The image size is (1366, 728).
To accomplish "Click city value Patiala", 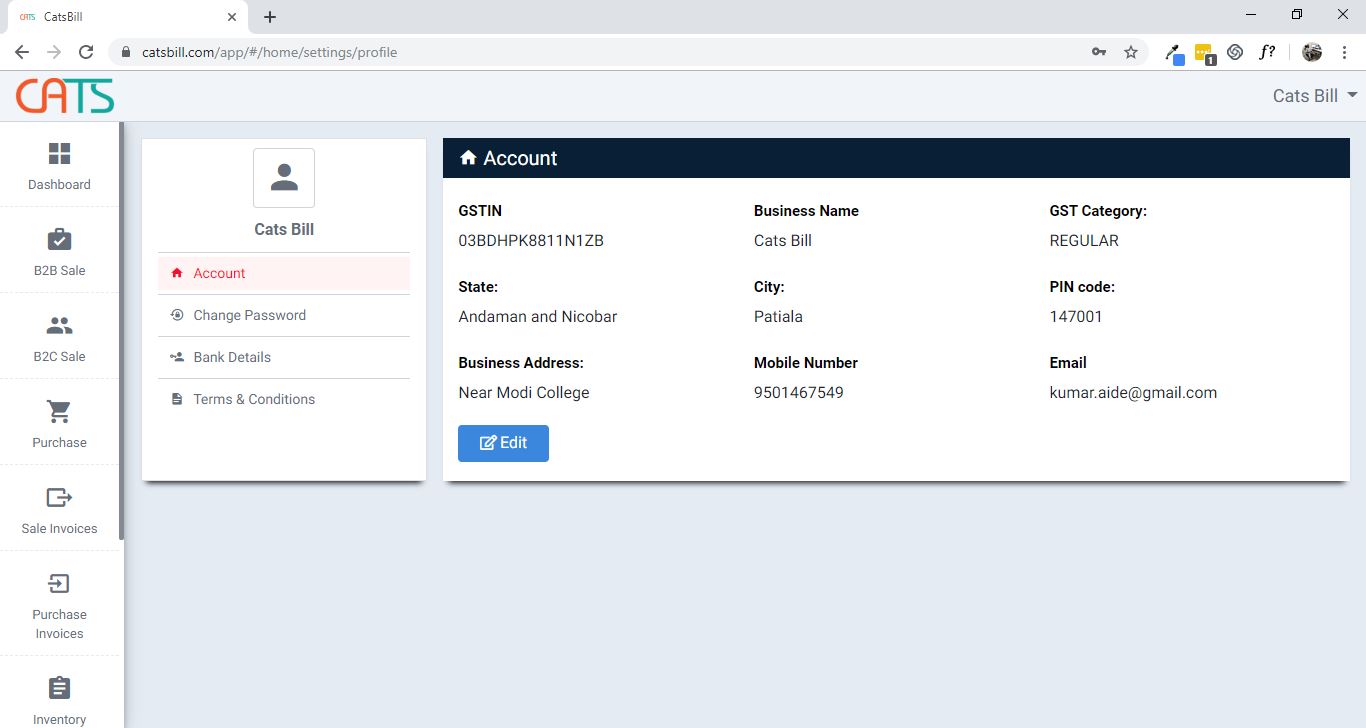I will (778, 317).
